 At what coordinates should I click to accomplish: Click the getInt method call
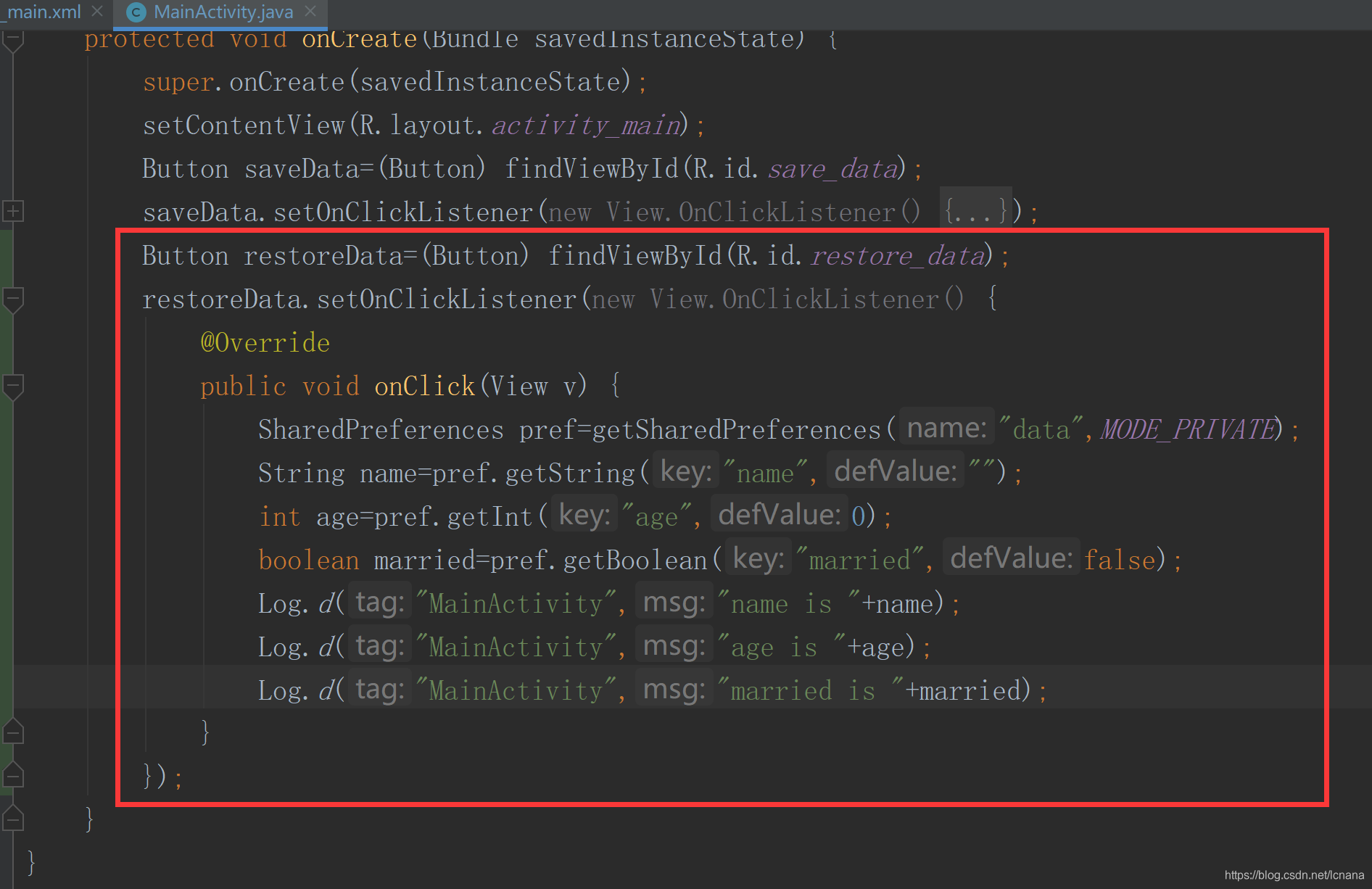pos(490,516)
